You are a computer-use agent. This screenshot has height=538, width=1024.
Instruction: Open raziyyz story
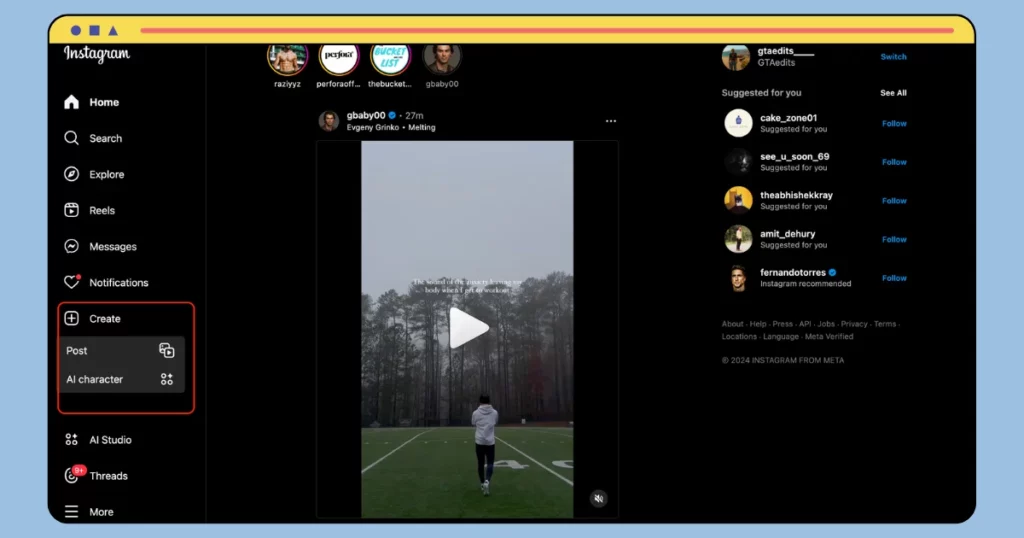point(287,59)
